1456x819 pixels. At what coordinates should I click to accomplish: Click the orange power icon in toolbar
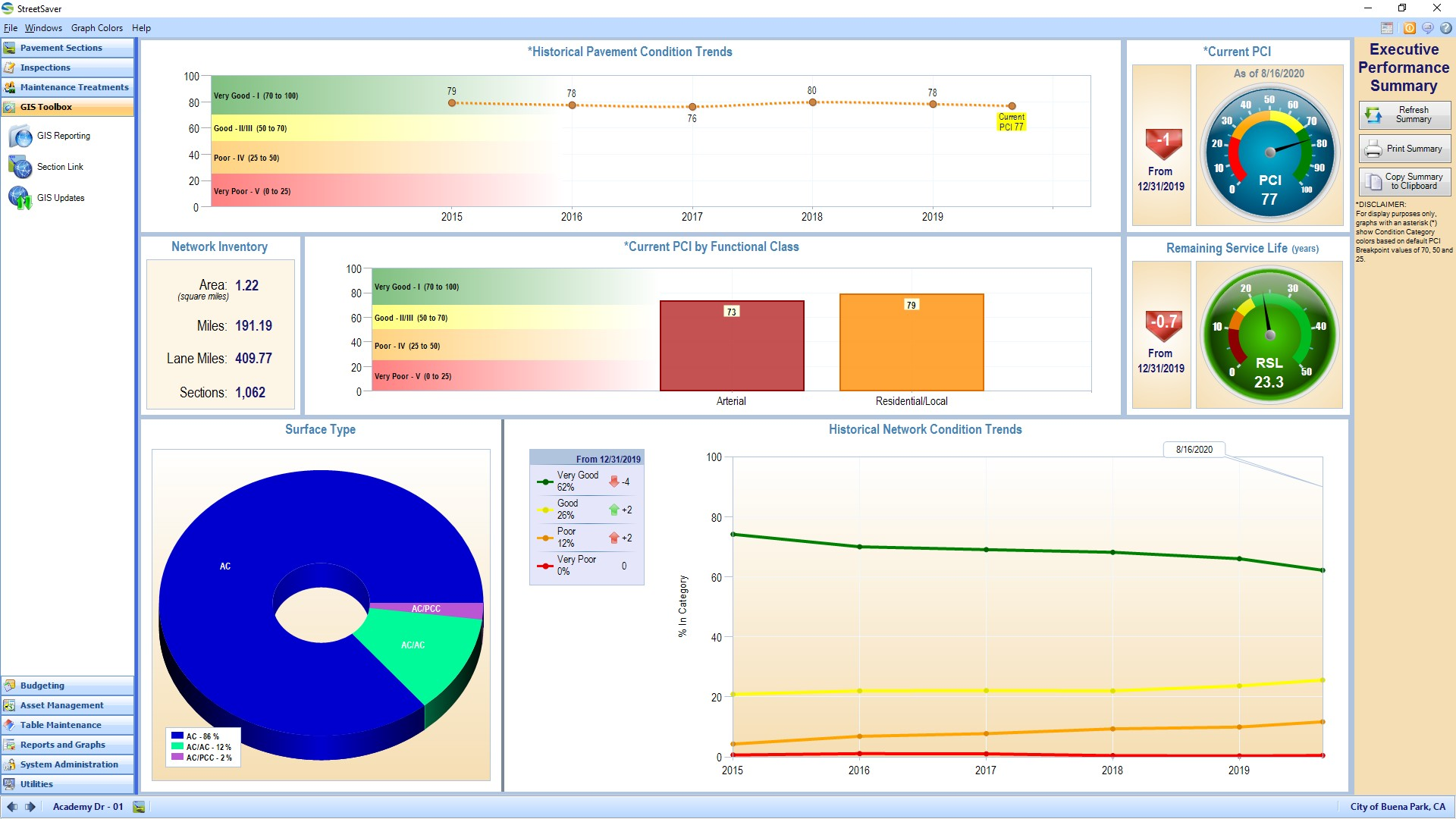point(1409,28)
